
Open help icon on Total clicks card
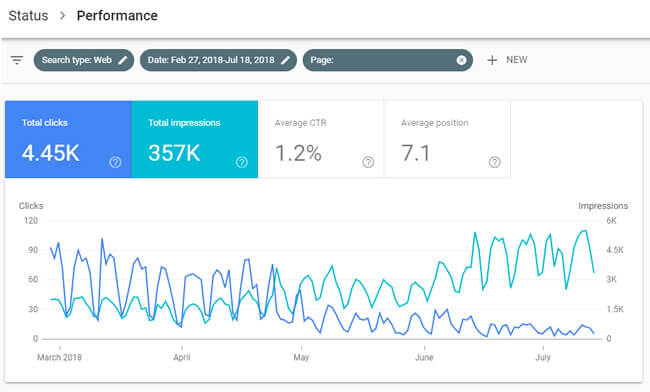point(115,162)
